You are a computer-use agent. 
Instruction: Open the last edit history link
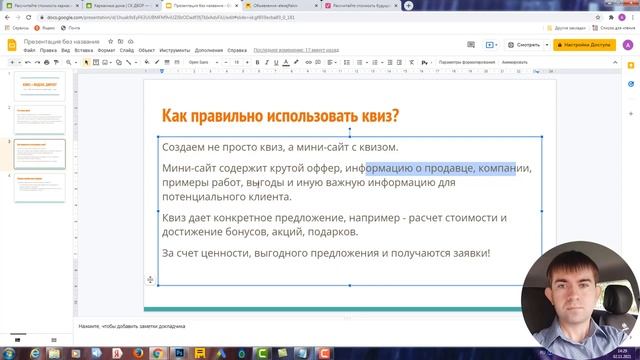[x=296, y=50]
